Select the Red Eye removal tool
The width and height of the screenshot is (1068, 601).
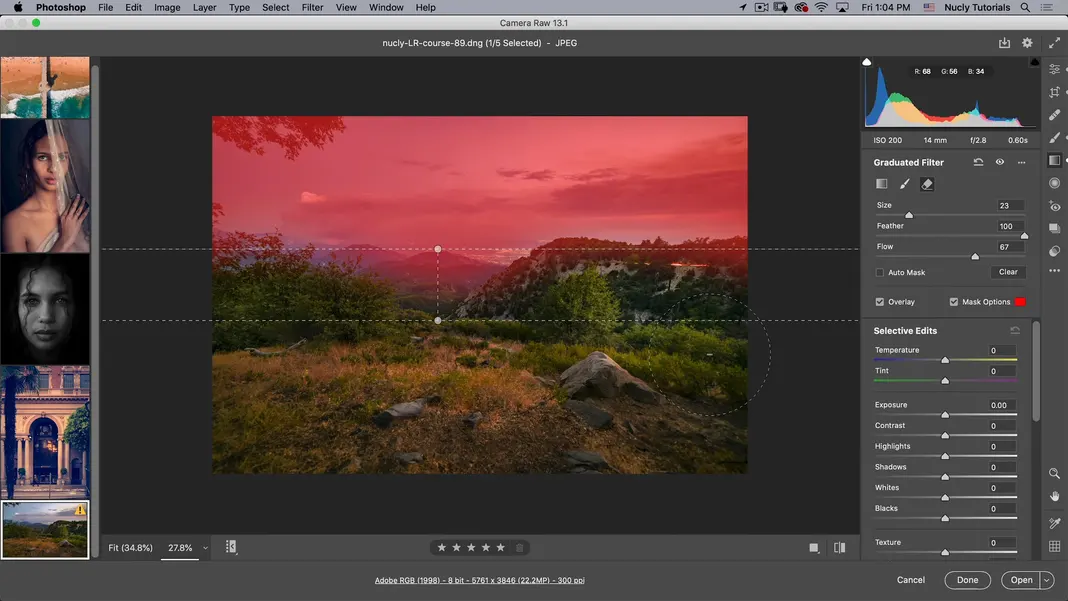pos(1054,206)
